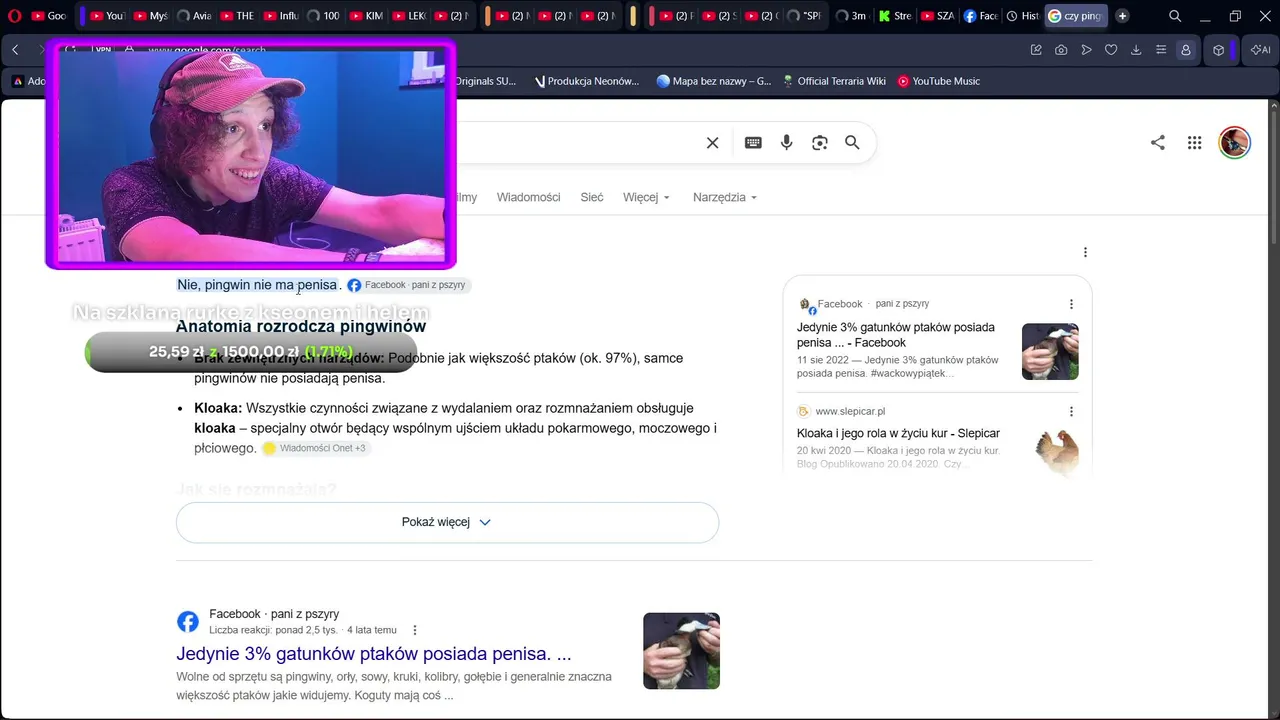1280x720 pixels.
Task: Open the extensions cube icon
Action: tap(1219, 50)
